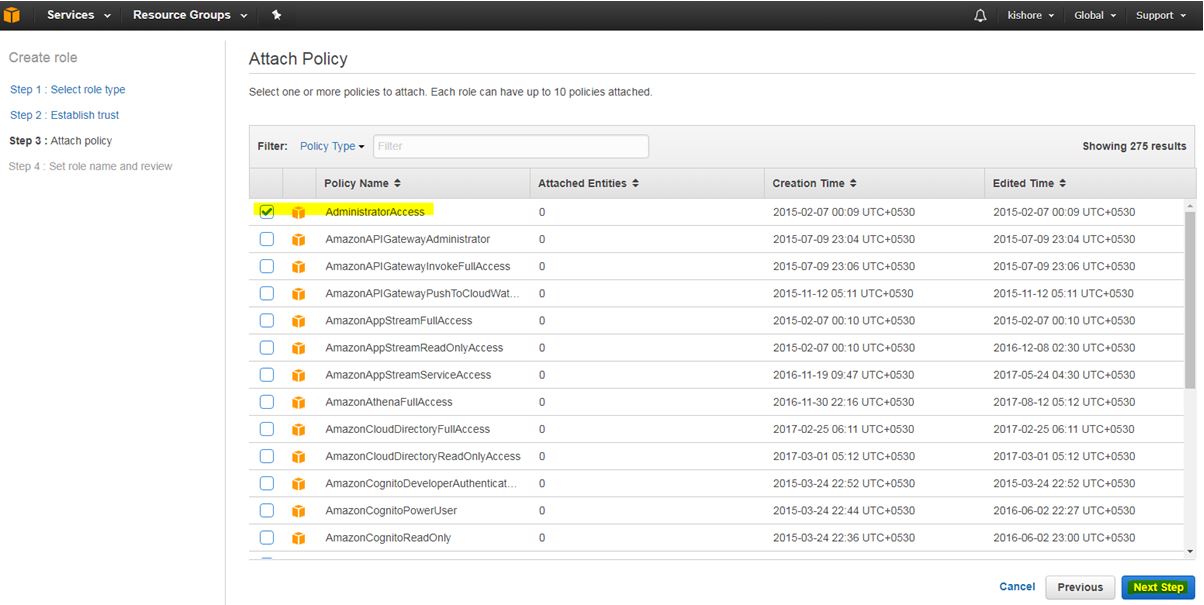Sort by Policy Name column arrows
Screen dimensions: 1204x605
coord(397,184)
